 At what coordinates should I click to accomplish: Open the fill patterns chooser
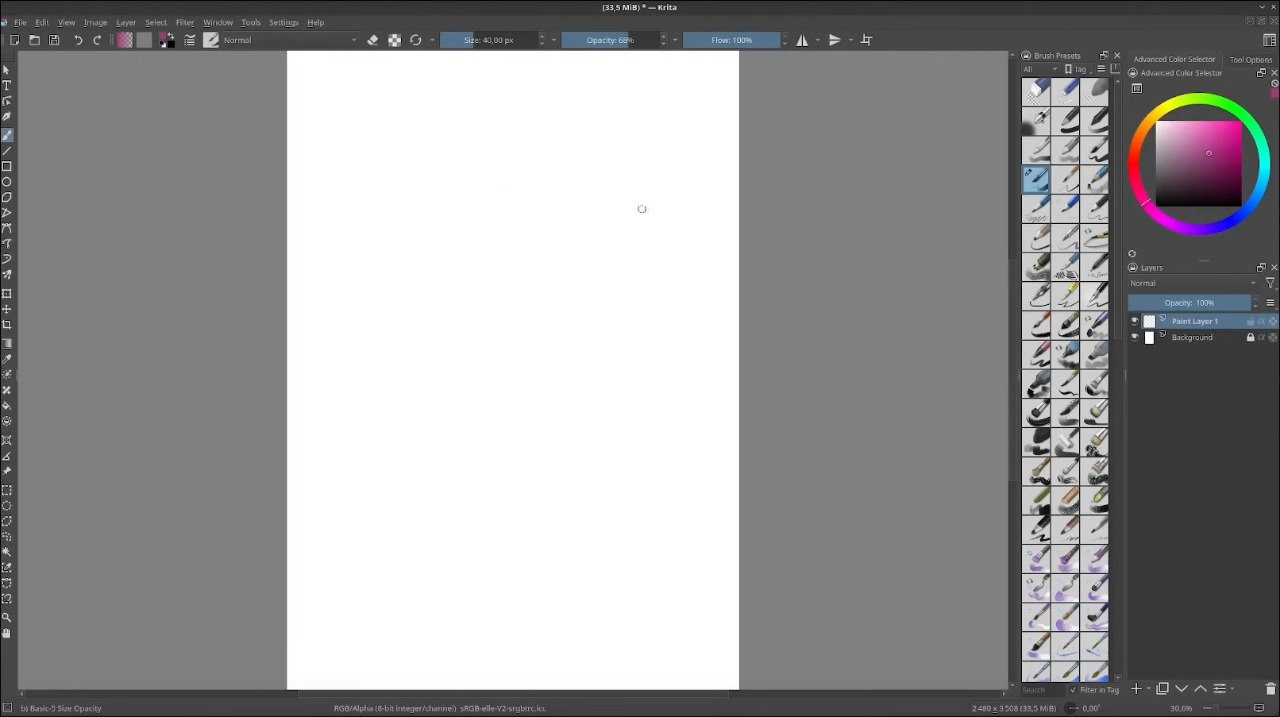[x=144, y=40]
